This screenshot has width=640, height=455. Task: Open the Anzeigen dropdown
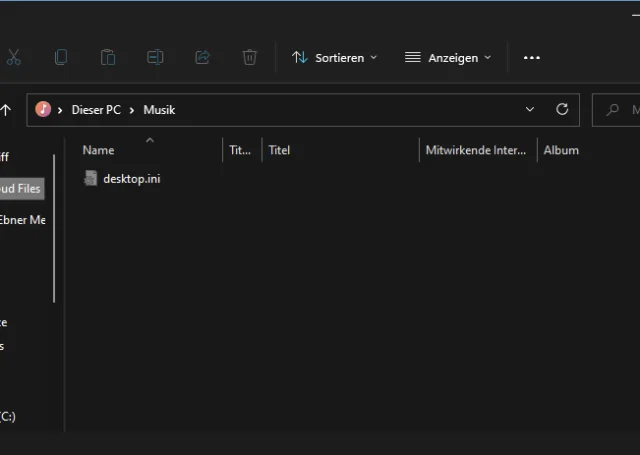448,58
